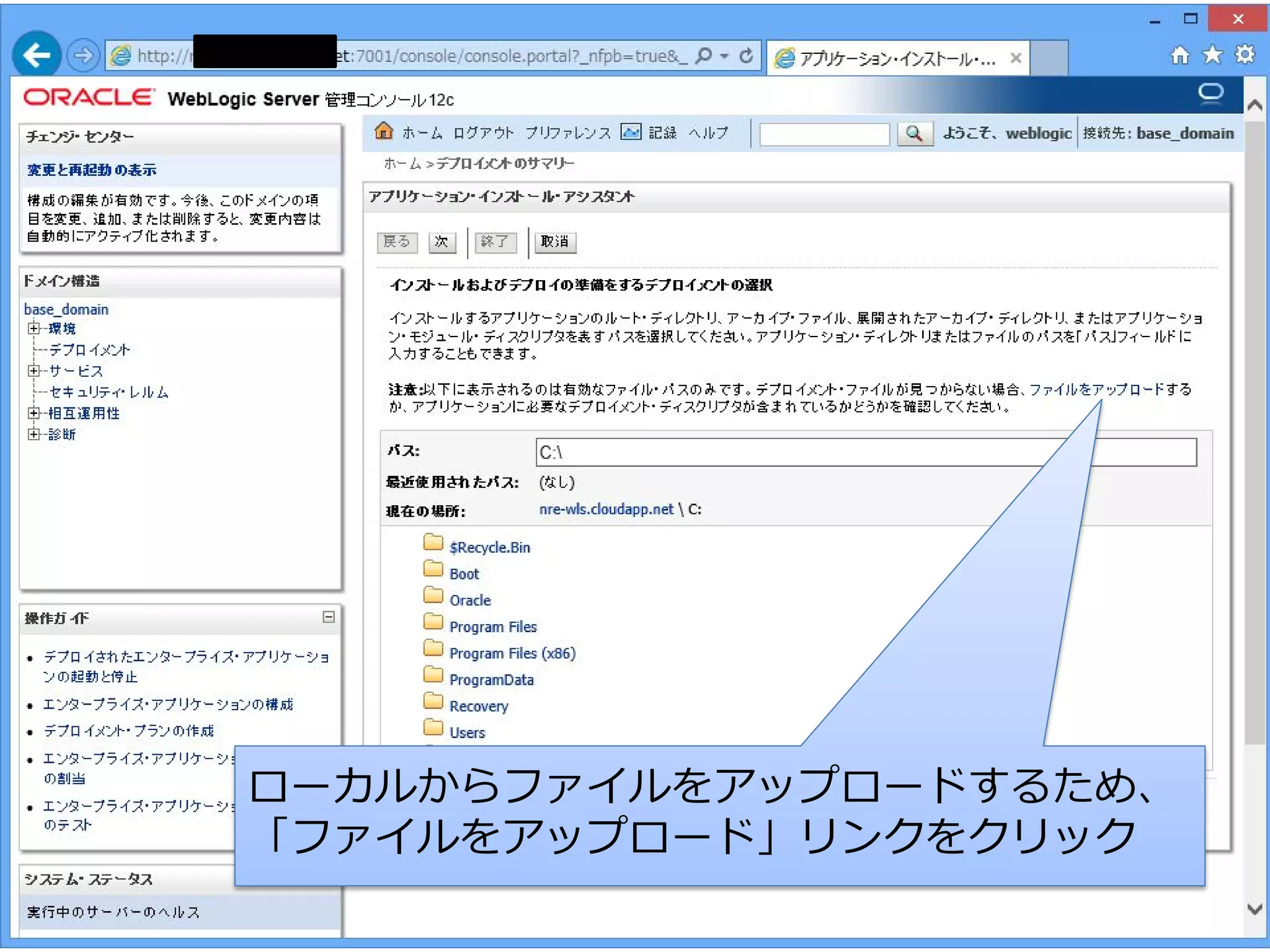Viewport: 1270px width, 952px height.
Task: Select デプロイメント in the domain tree
Action: click(89, 350)
